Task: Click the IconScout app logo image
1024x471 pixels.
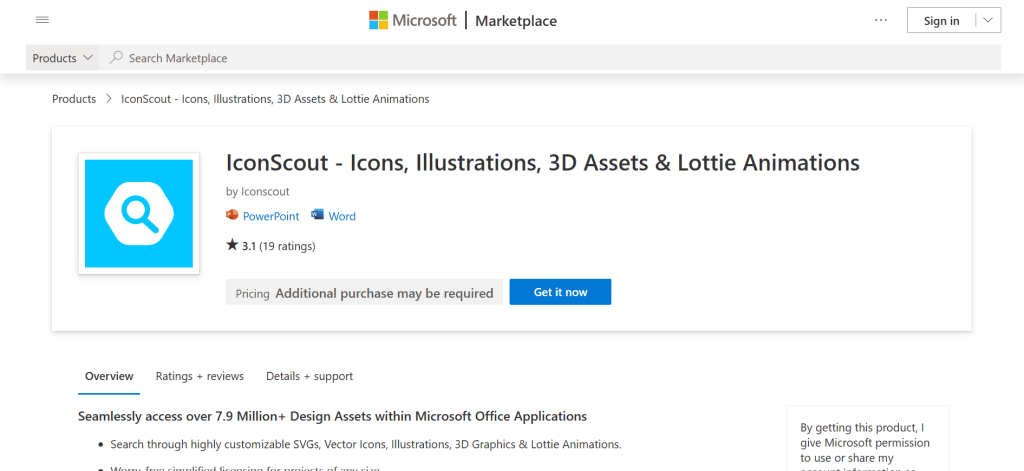Action: click(139, 214)
